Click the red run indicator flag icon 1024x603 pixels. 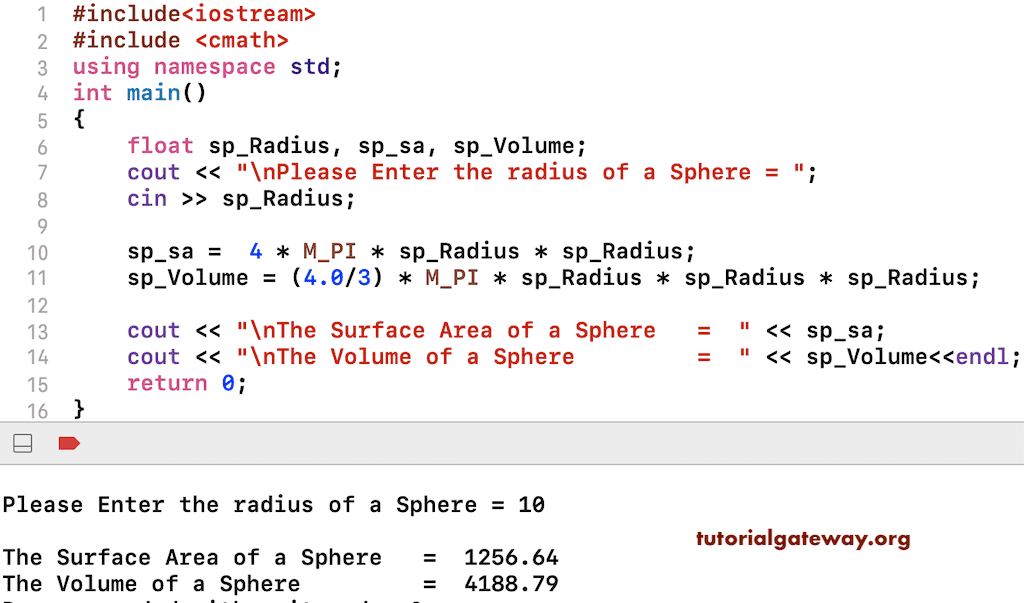[68, 444]
